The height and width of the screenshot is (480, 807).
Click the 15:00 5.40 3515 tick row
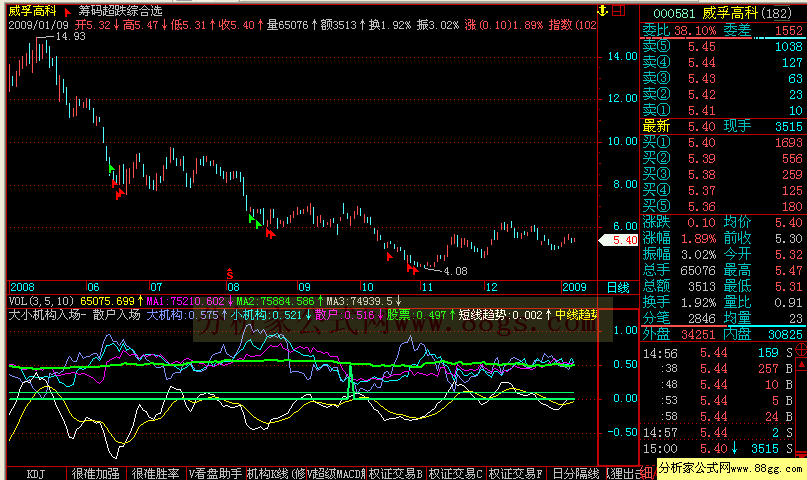[718, 449]
